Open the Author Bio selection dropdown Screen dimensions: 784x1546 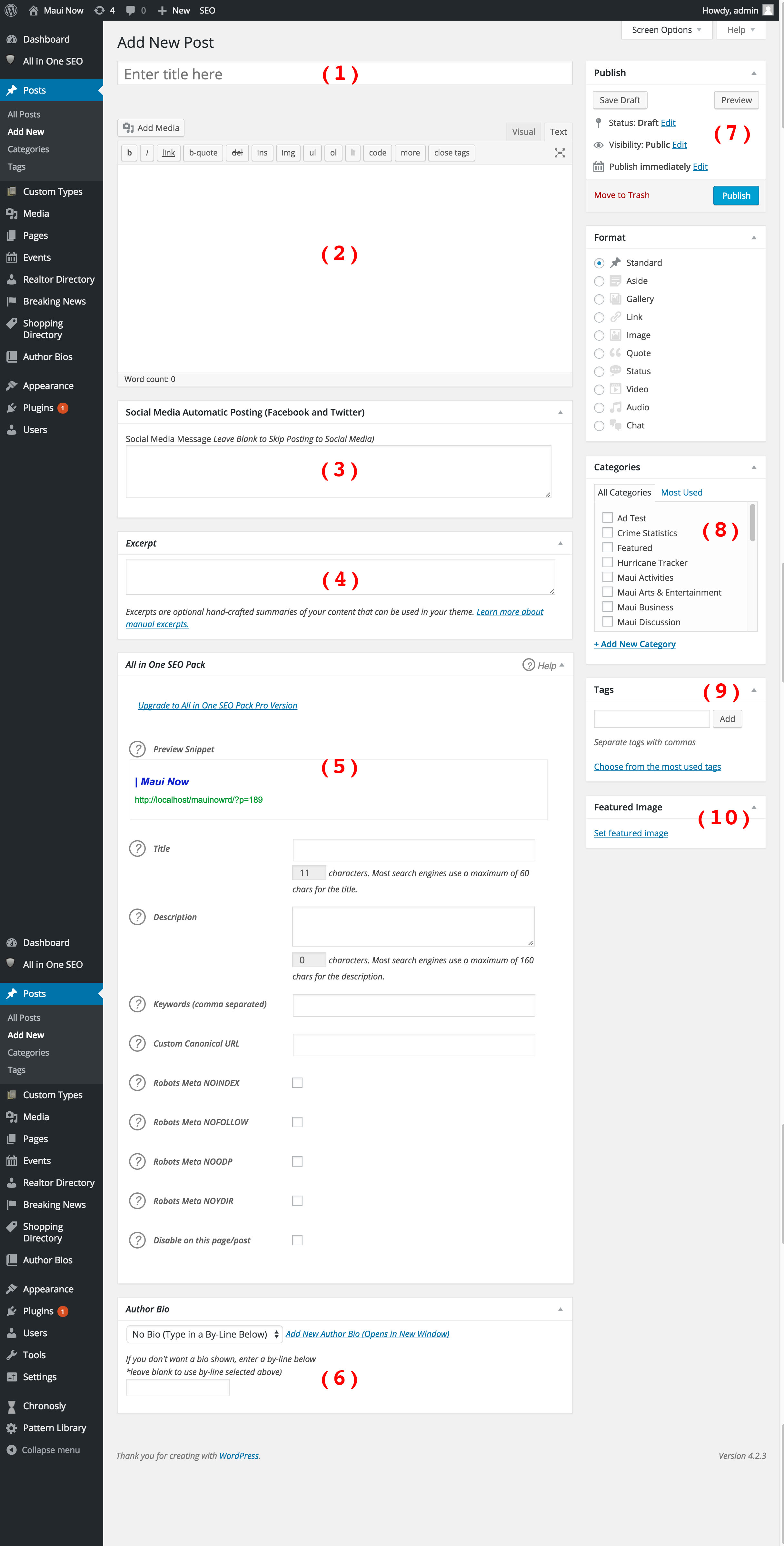tap(204, 1333)
